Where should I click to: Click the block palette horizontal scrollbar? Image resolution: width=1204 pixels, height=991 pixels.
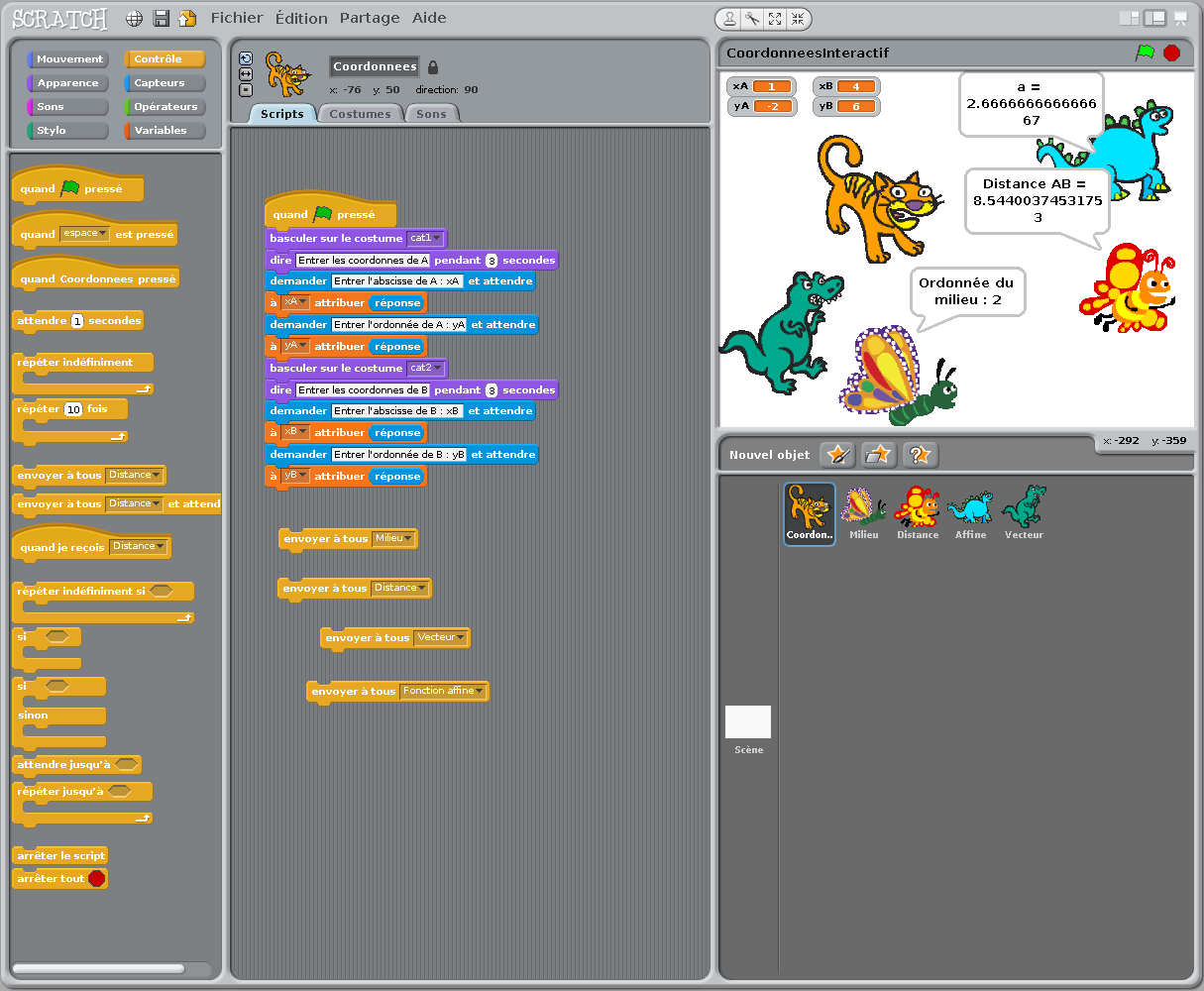[x=98, y=968]
